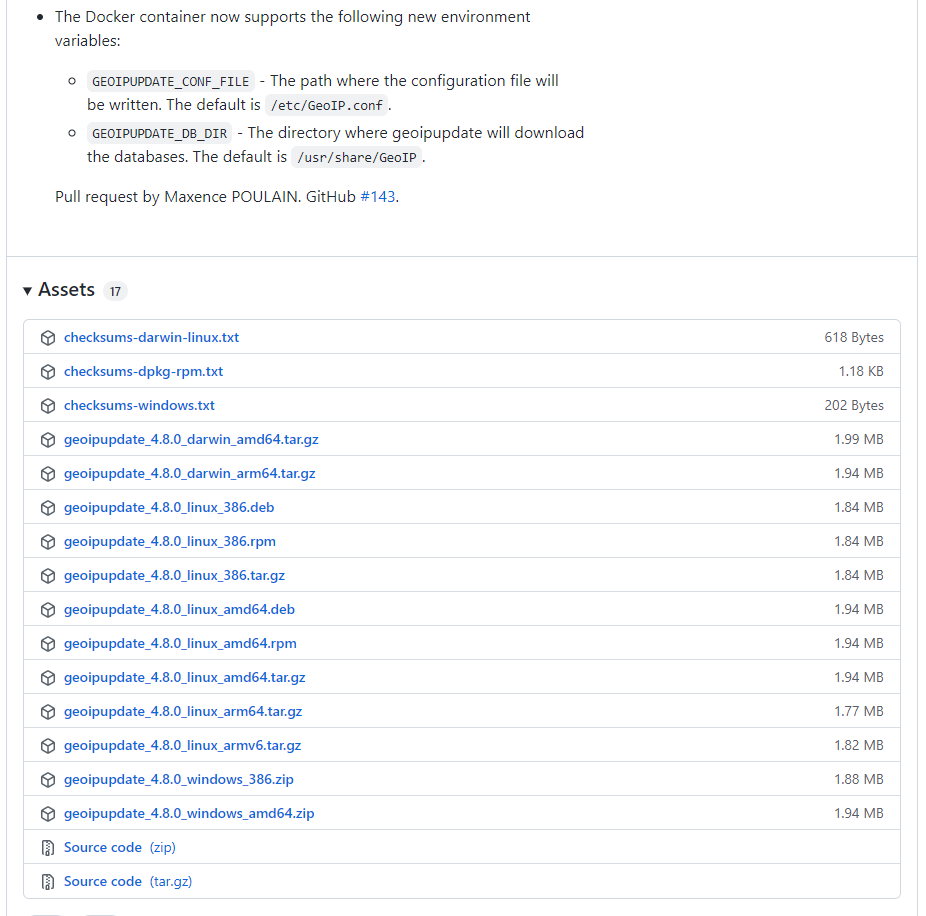Download geoipupdate_4.8.0_linux_amd64.rpm
The height and width of the screenshot is (916, 926).
click(x=180, y=643)
